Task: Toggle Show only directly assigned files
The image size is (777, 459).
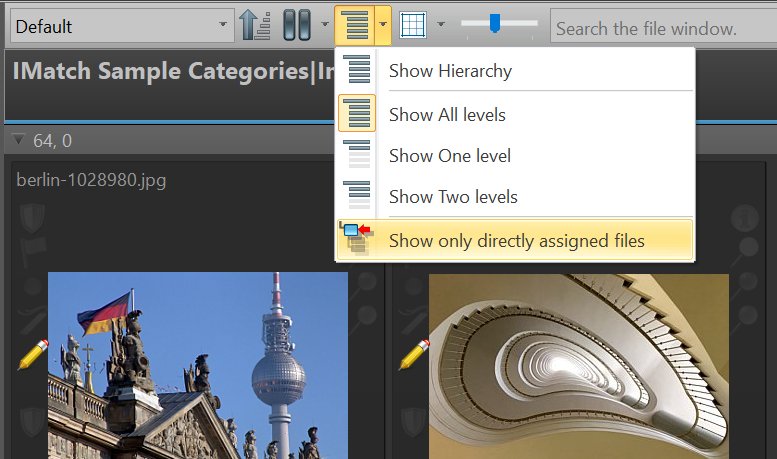Action: pos(515,240)
